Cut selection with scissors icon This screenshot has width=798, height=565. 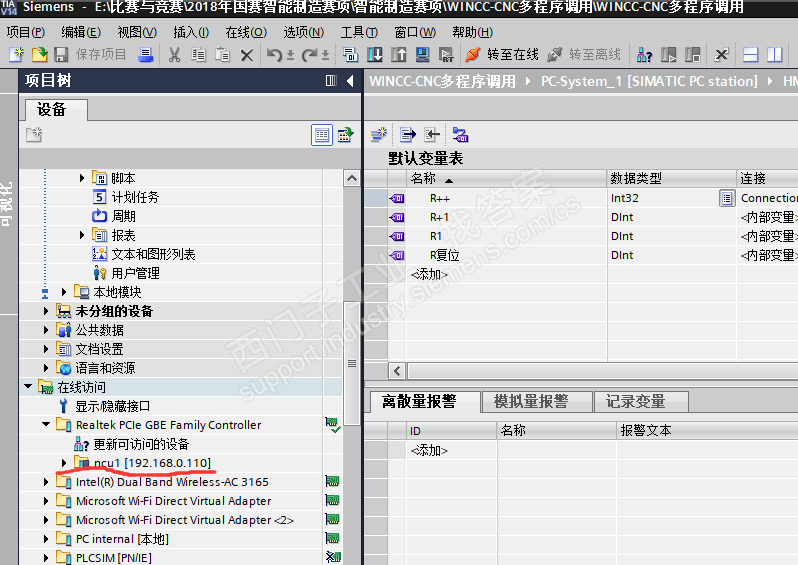click(x=175, y=54)
